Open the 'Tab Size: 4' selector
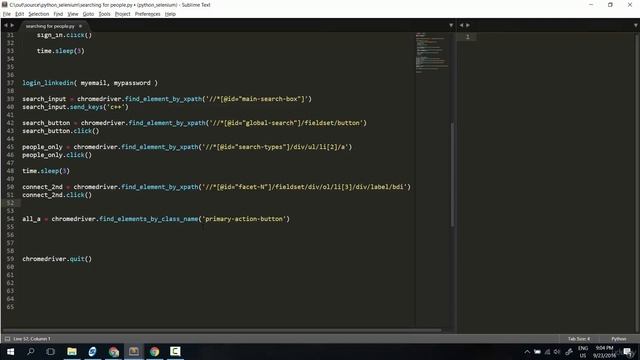 point(579,339)
